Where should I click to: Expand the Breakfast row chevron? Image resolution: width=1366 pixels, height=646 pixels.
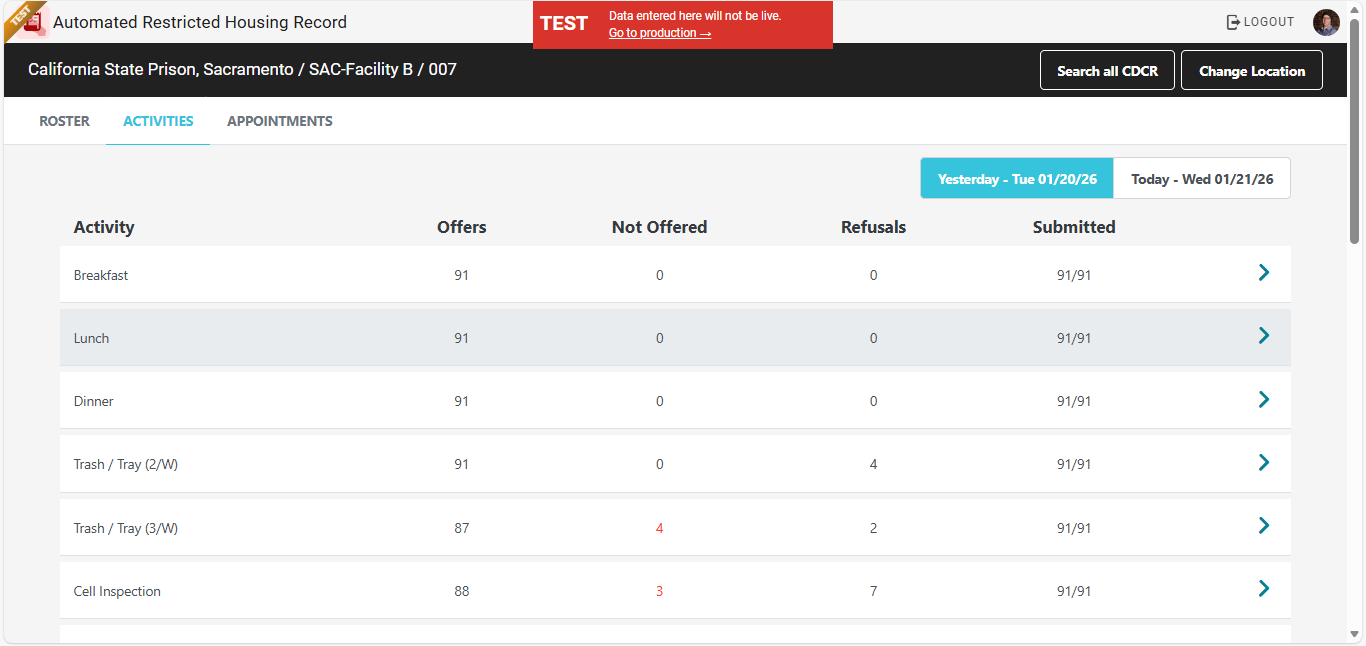tap(1264, 272)
